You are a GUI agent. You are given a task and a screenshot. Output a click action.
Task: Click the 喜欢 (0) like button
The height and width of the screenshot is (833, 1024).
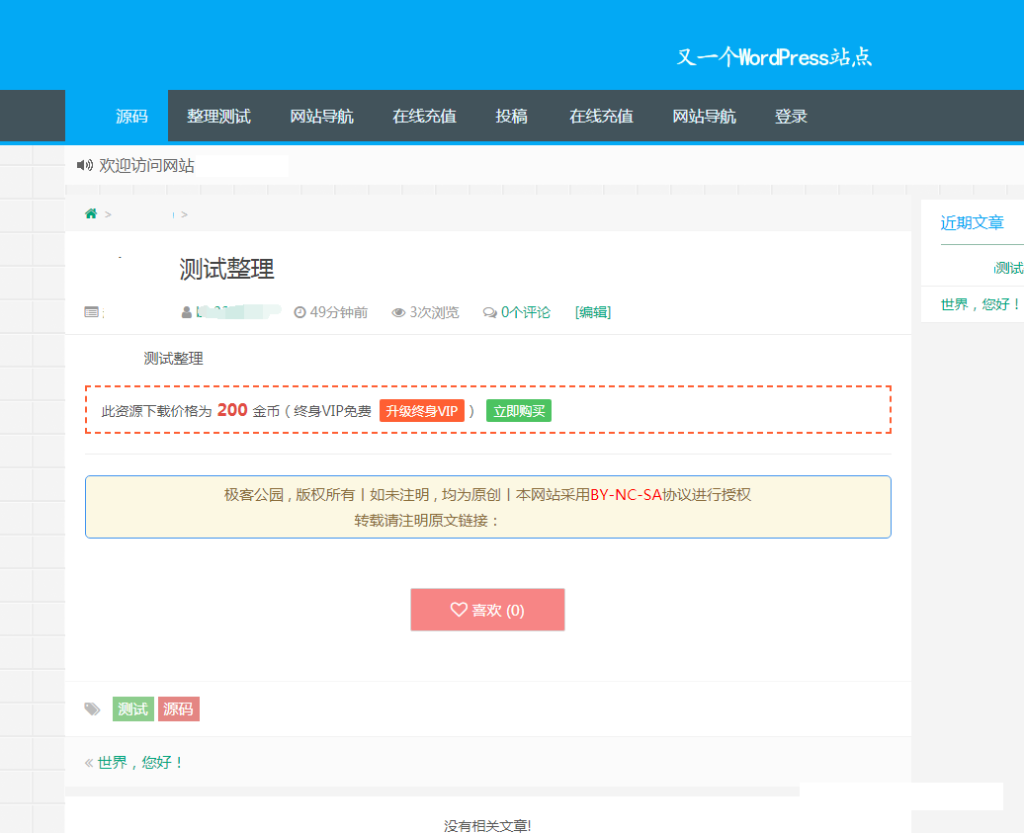click(x=488, y=609)
